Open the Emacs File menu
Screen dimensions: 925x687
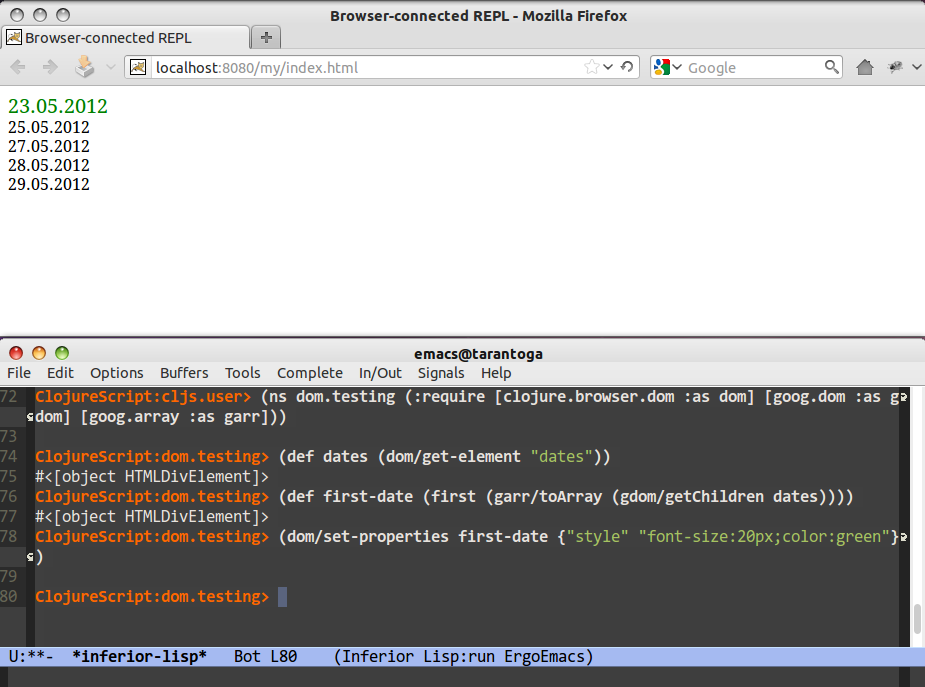(x=19, y=373)
